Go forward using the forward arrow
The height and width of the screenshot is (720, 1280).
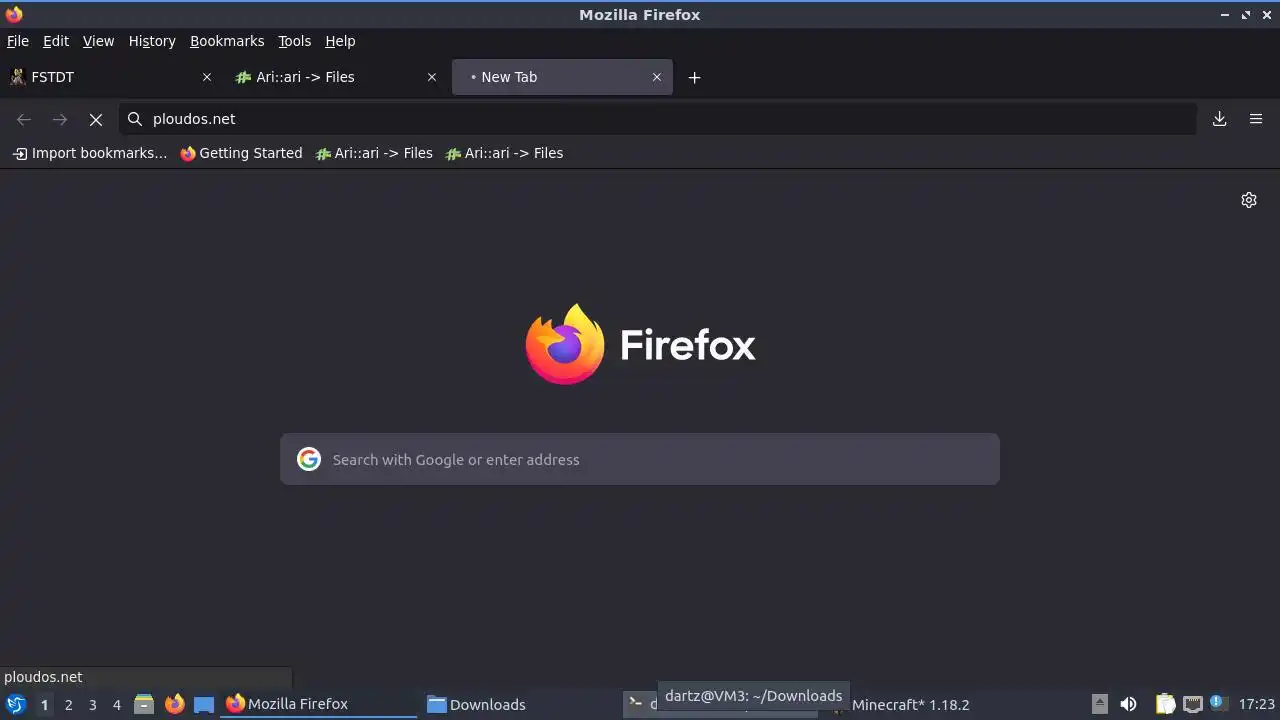tap(60, 119)
